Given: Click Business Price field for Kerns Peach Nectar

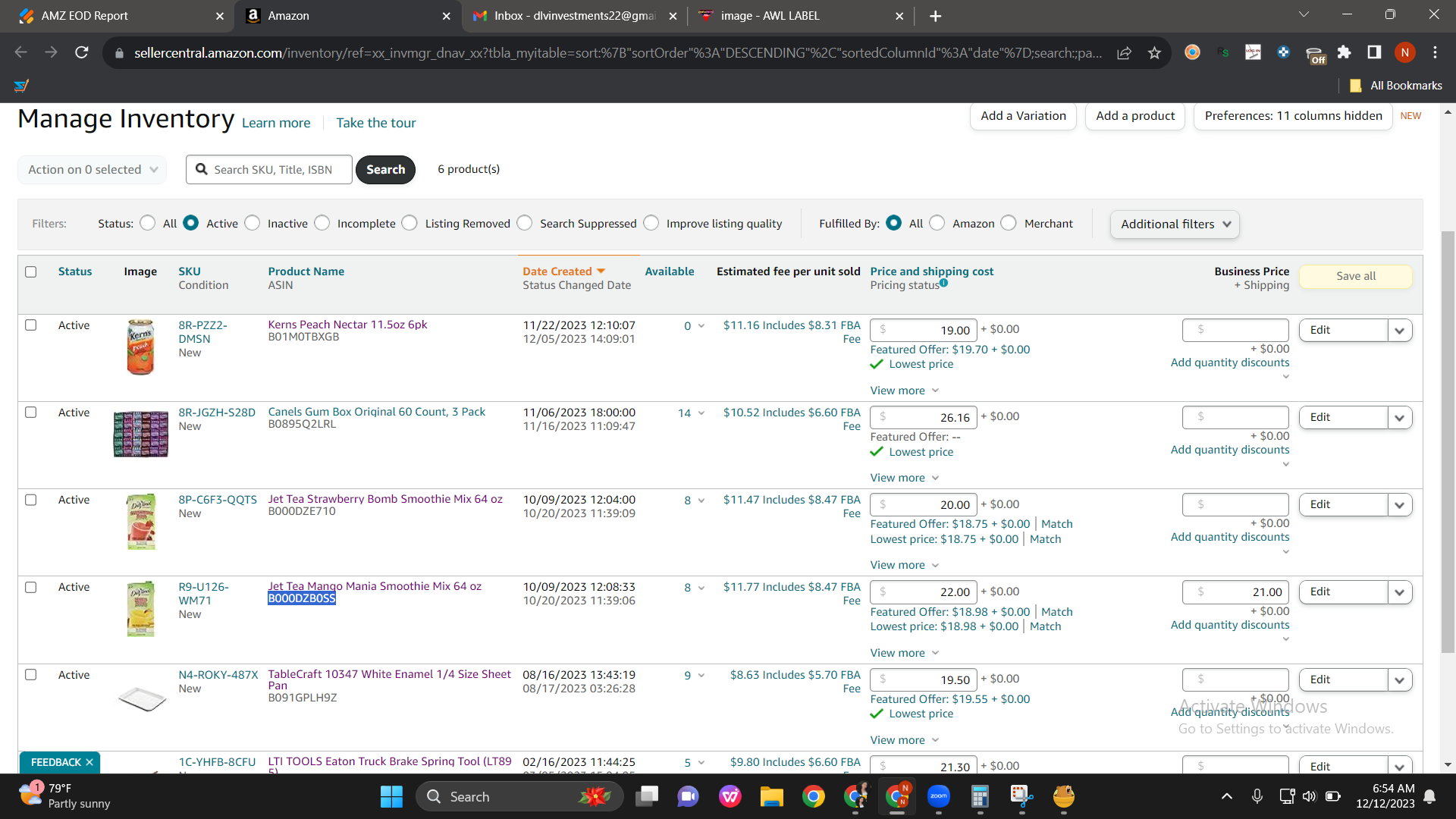Looking at the screenshot, I should click(1235, 330).
